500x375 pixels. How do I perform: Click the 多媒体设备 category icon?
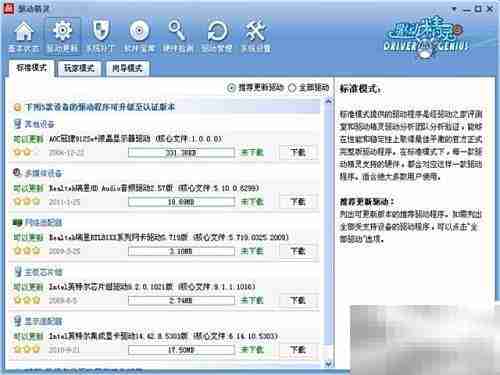click(x=18, y=173)
